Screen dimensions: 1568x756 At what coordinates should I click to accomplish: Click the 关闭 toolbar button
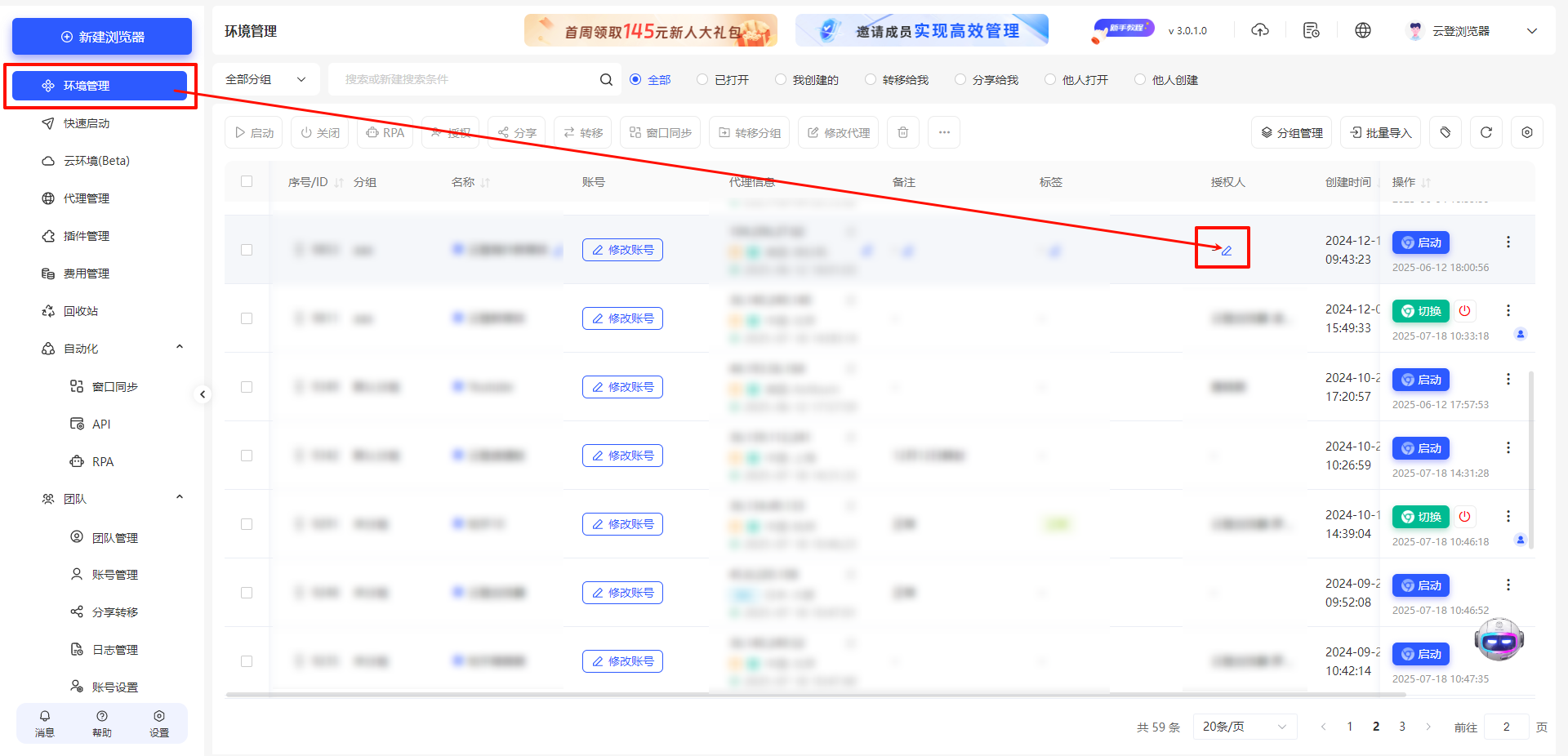coord(320,132)
